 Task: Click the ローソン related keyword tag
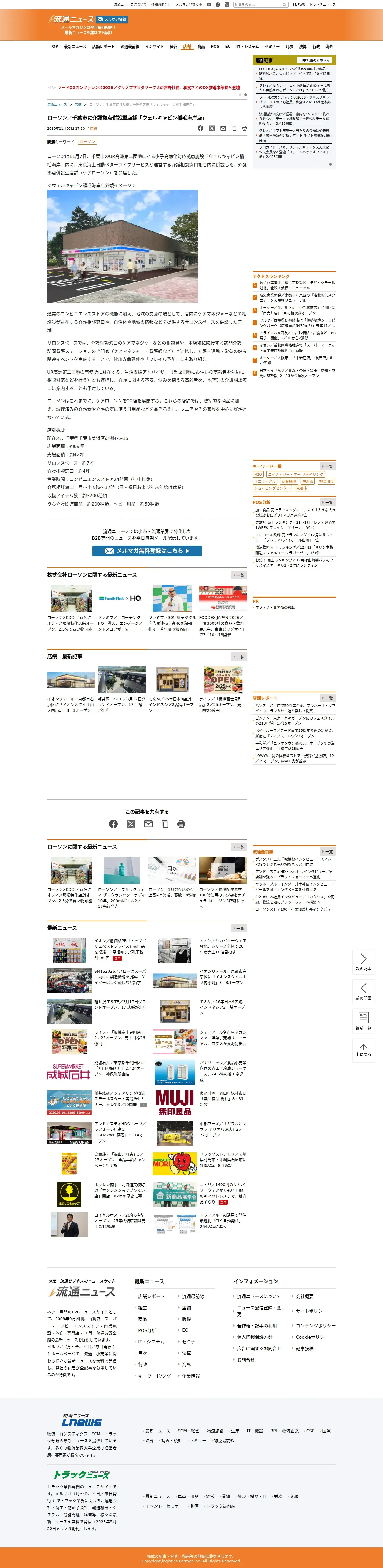[x=87, y=142]
